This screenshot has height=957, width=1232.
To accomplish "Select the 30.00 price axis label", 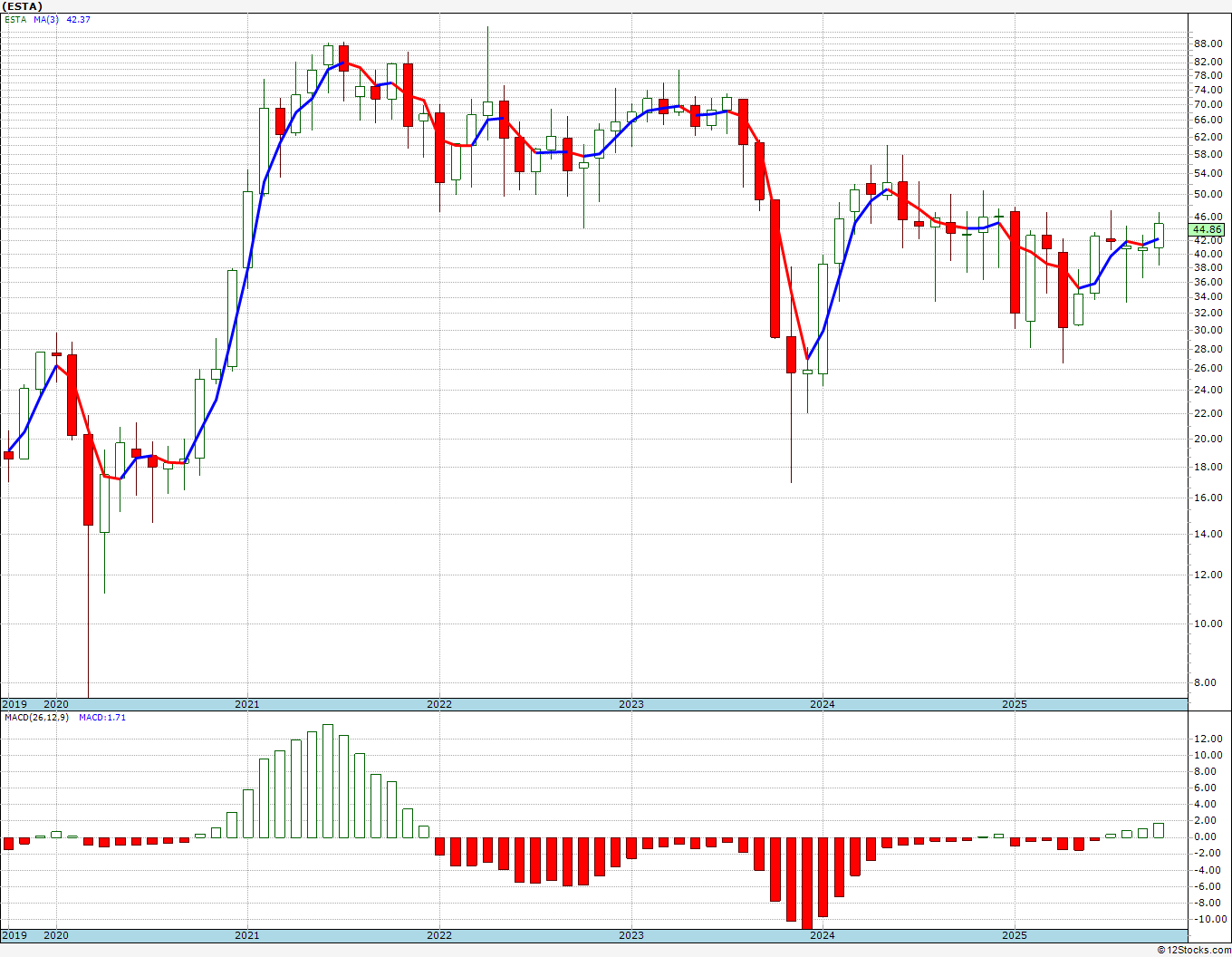I will pyautogui.click(x=1208, y=330).
